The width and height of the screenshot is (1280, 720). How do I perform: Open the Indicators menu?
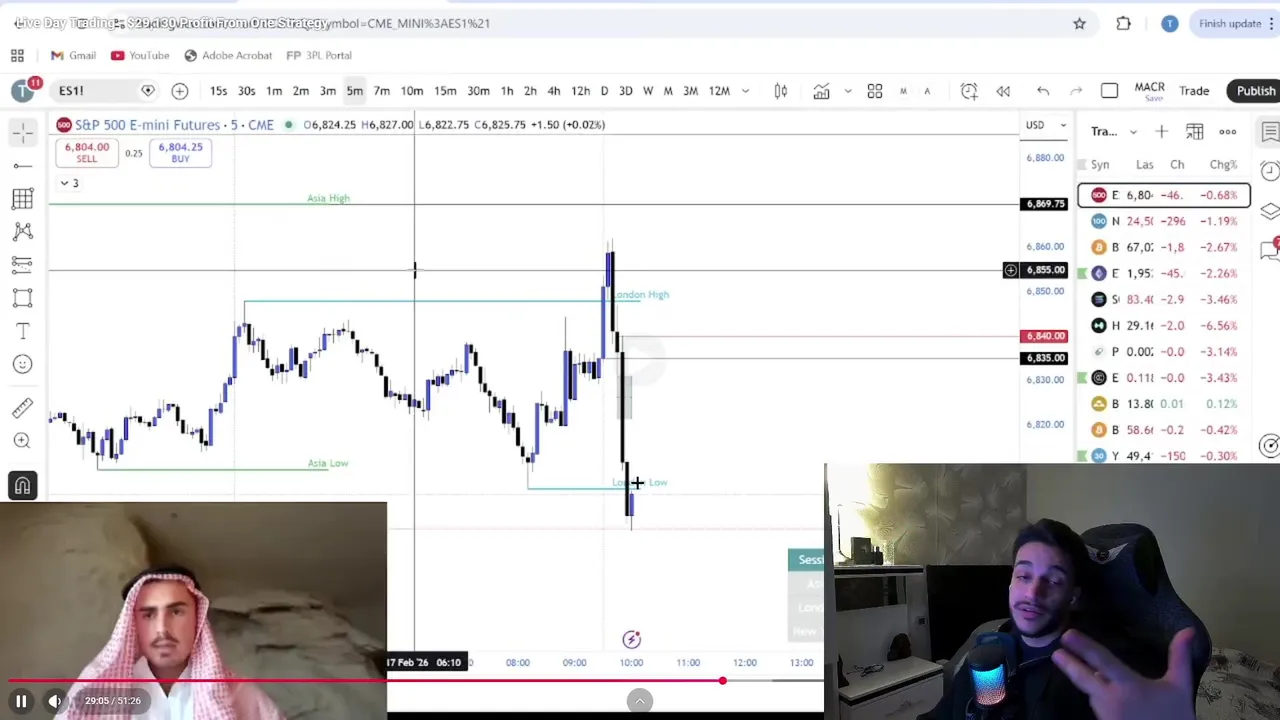(x=821, y=91)
